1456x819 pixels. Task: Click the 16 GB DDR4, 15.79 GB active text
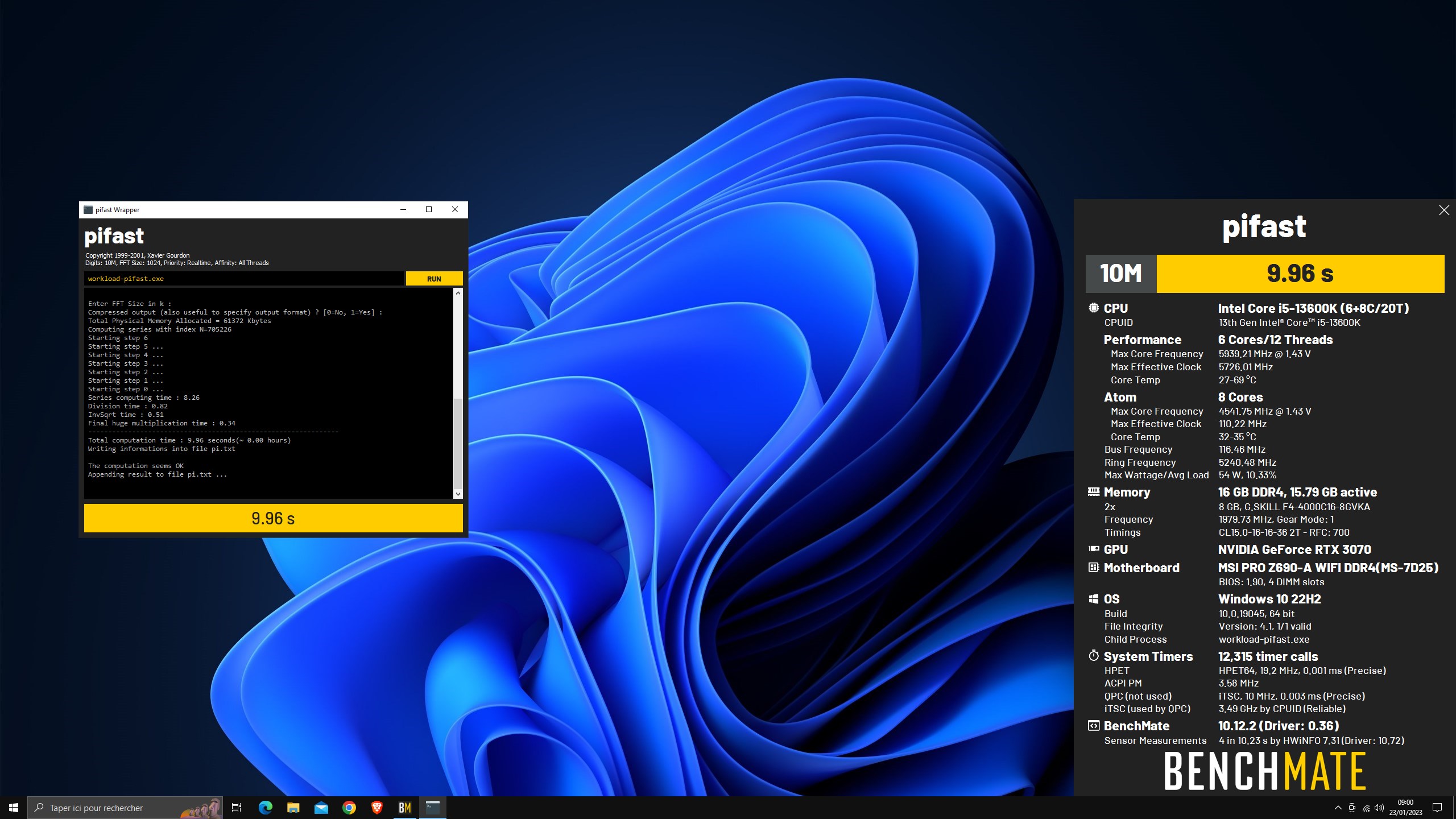(1297, 492)
